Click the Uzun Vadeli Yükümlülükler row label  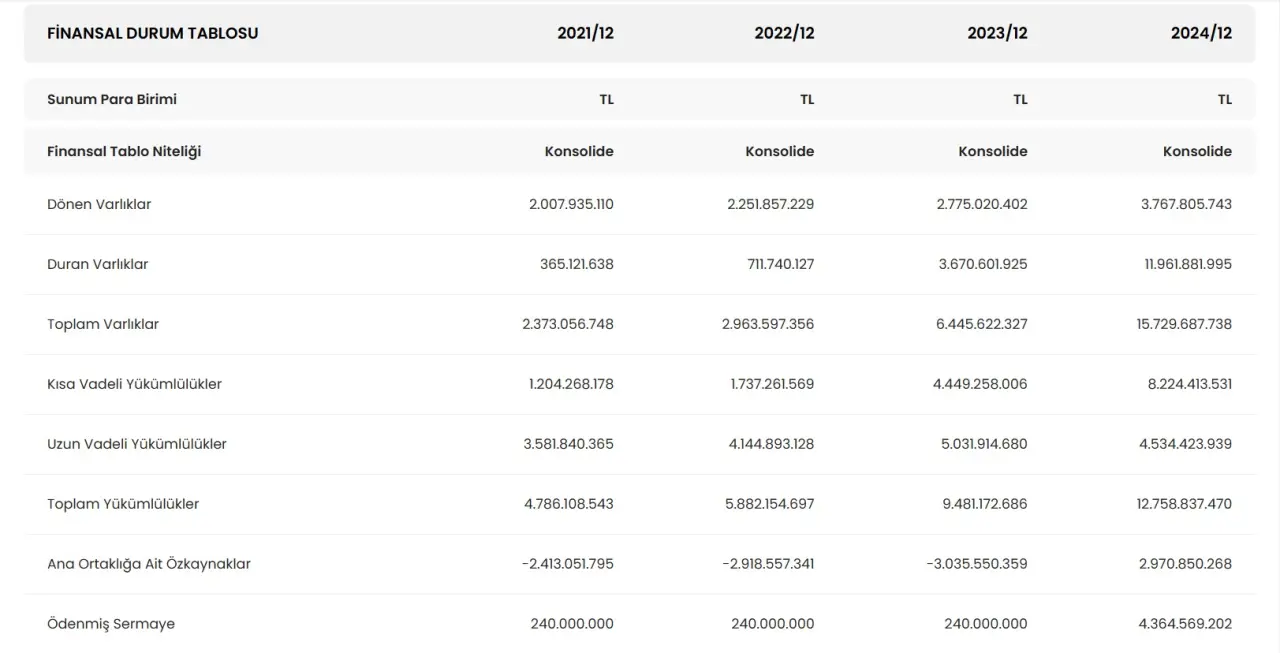click(x=137, y=444)
